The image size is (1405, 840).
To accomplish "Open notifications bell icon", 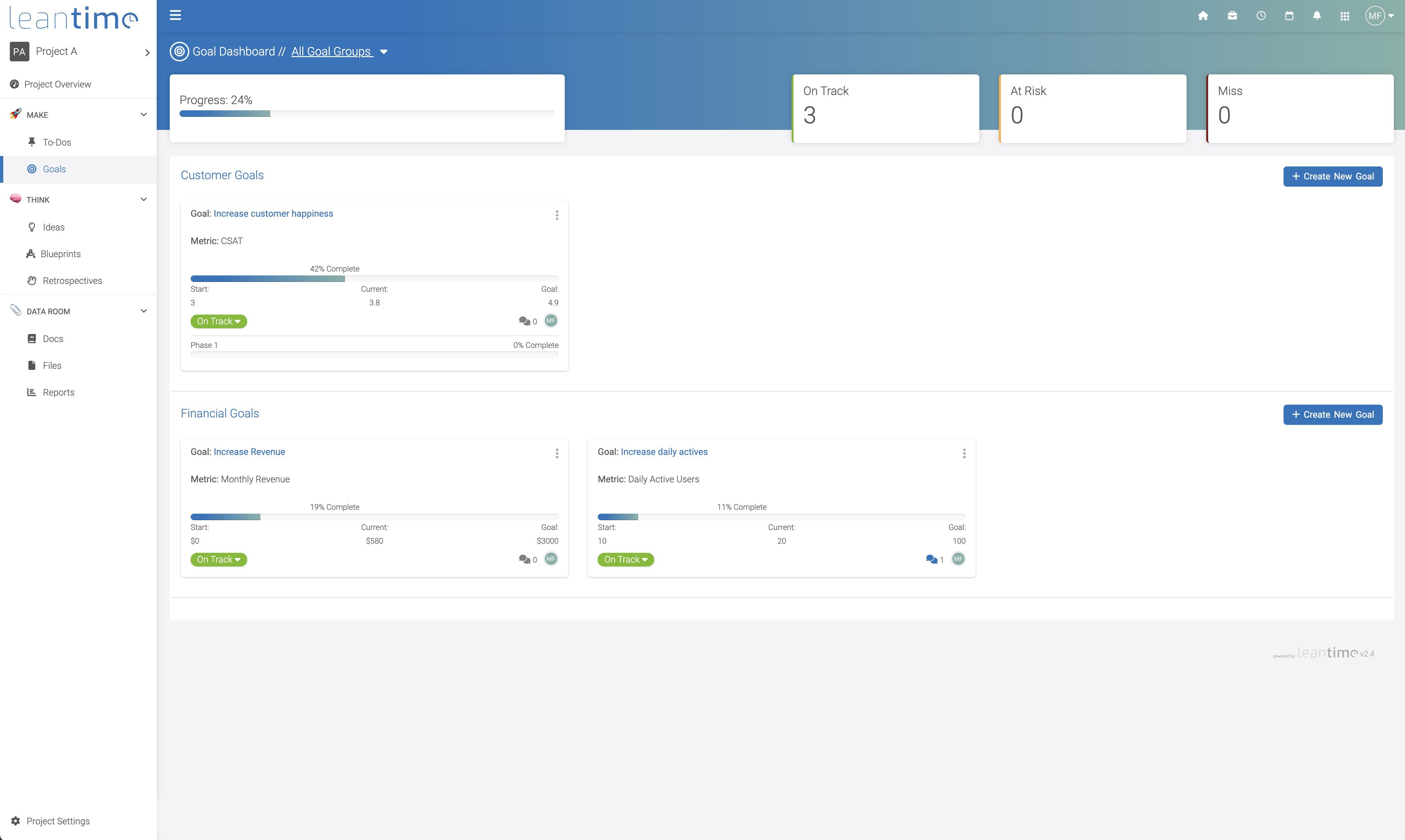I will click(1317, 16).
